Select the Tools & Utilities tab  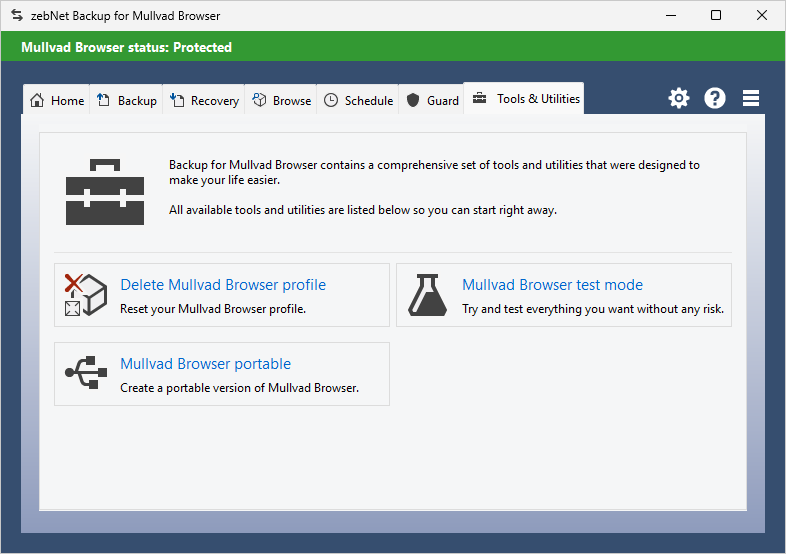(525, 99)
